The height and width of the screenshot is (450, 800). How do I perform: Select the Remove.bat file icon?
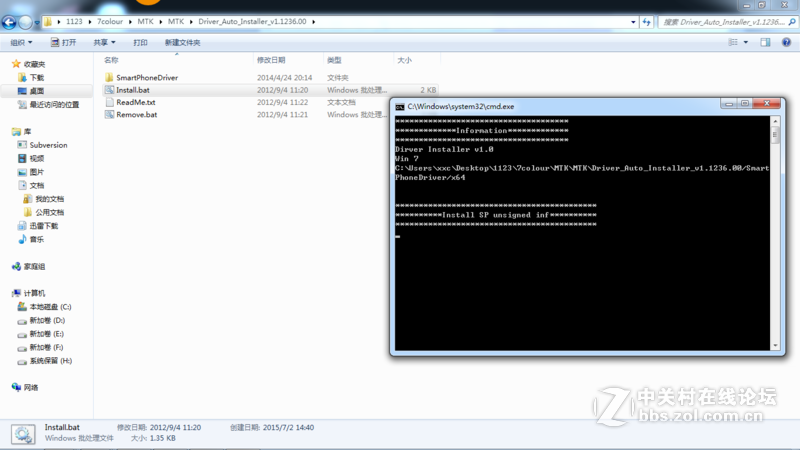pos(109,114)
